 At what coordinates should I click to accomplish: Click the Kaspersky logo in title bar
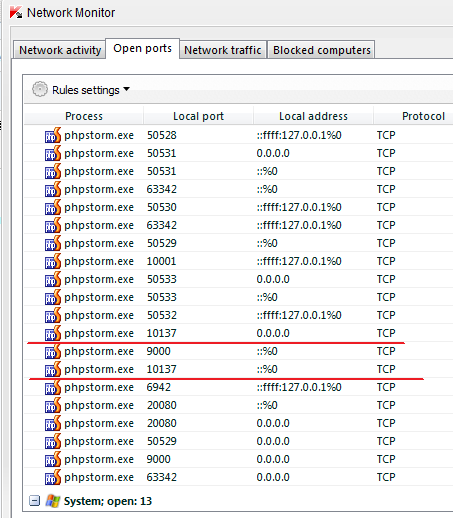(16, 12)
